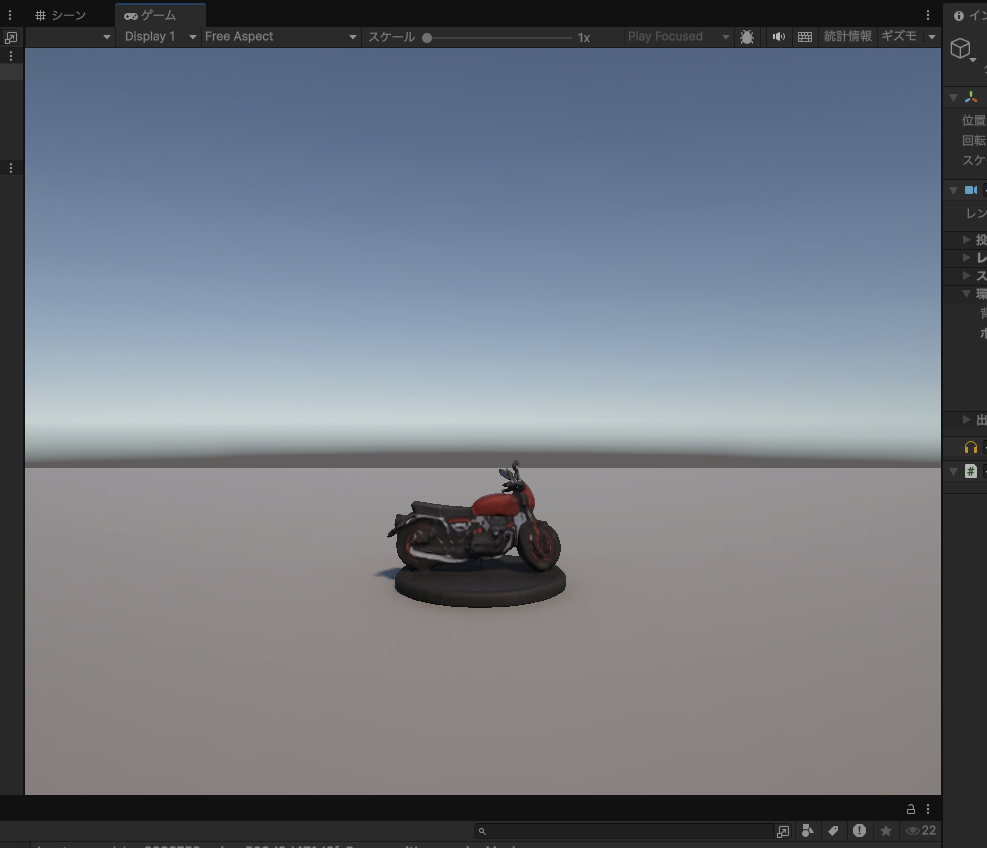Click the warning filter icon in bottom bar
Image resolution: width=987 pixels, height=848 pixels.
pyautogui.click(x=859, y=830)
